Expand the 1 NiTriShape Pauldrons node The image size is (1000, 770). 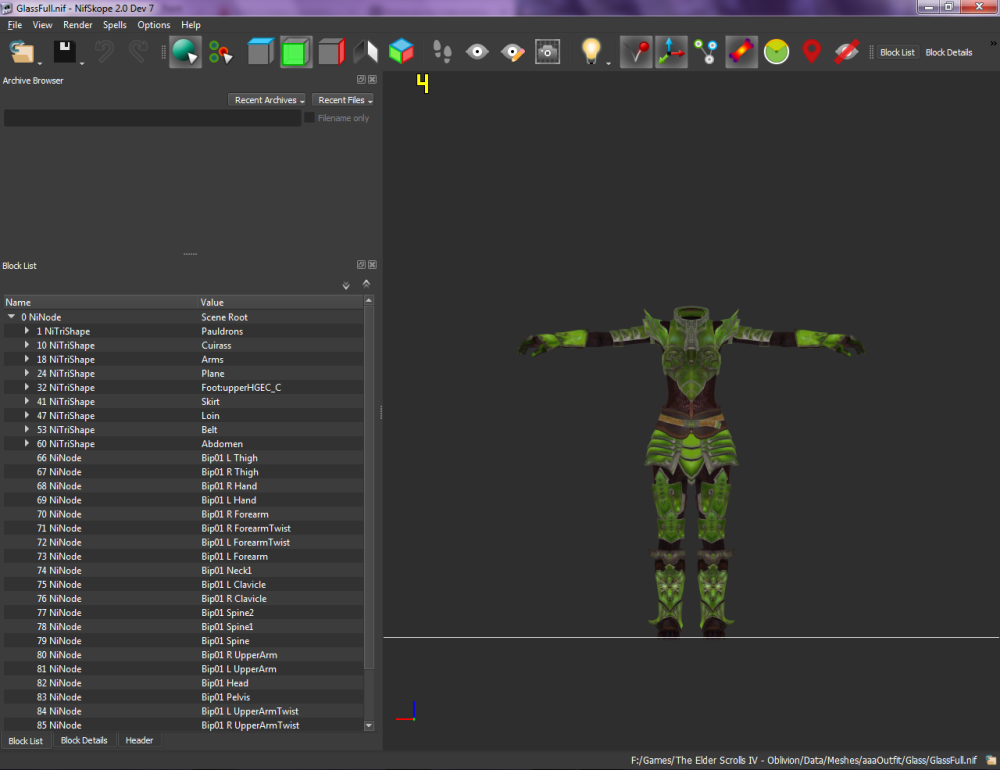pyautogui.click(x=26, y=331)
